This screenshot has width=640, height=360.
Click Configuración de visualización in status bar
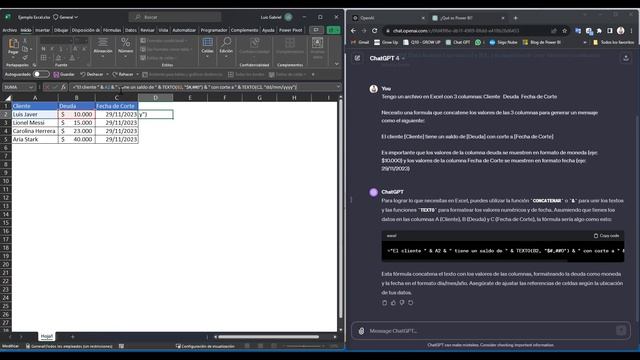tap(206, 346)
